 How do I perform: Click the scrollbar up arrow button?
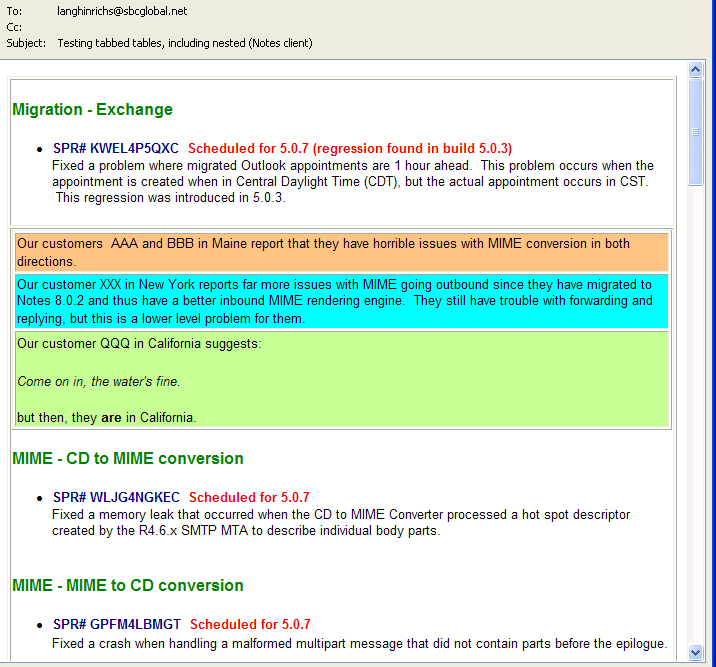click(696, 70)
